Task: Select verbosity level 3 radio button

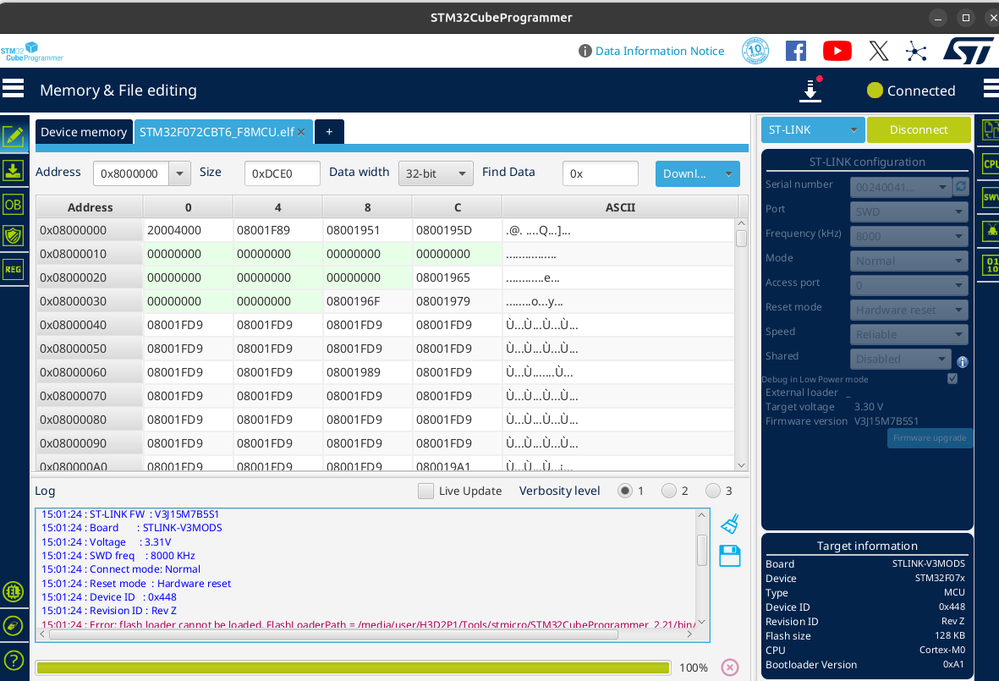Action: point(713,491)
